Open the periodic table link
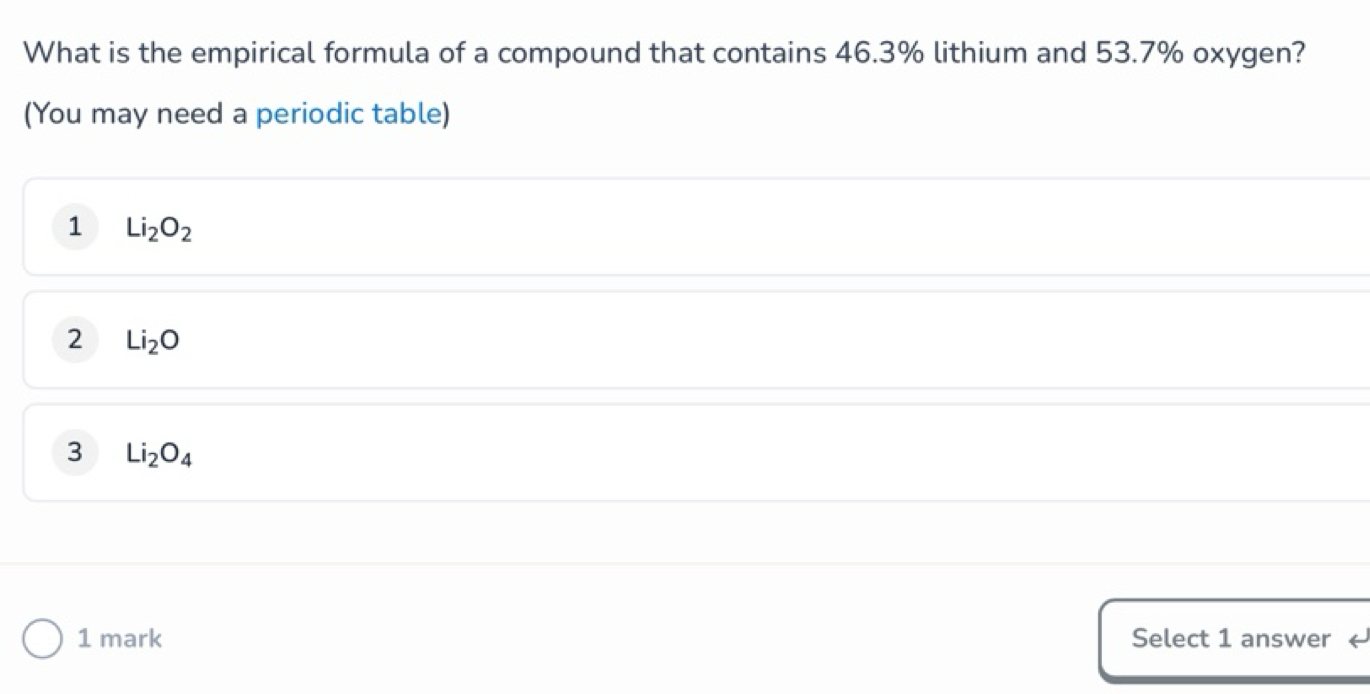 tap(349, 115)
